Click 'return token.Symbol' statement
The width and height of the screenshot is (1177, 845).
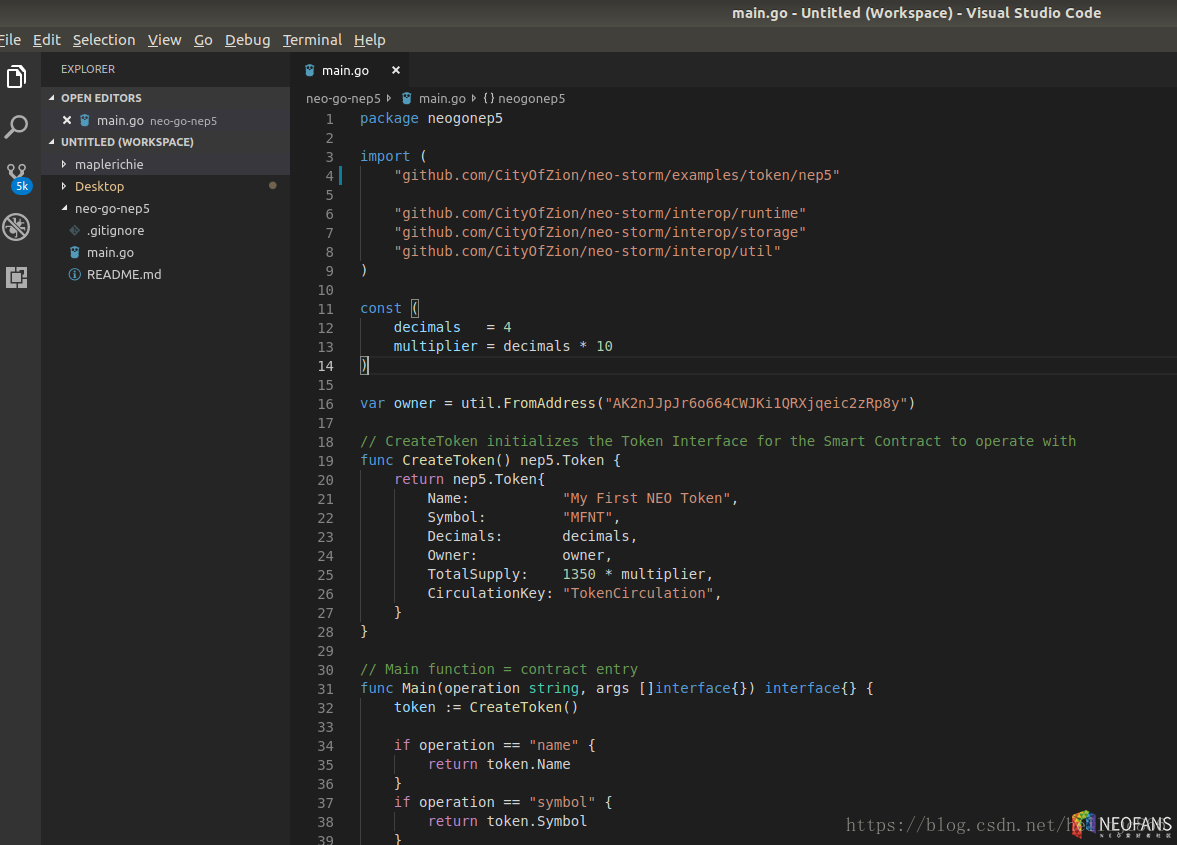[507, 821]
